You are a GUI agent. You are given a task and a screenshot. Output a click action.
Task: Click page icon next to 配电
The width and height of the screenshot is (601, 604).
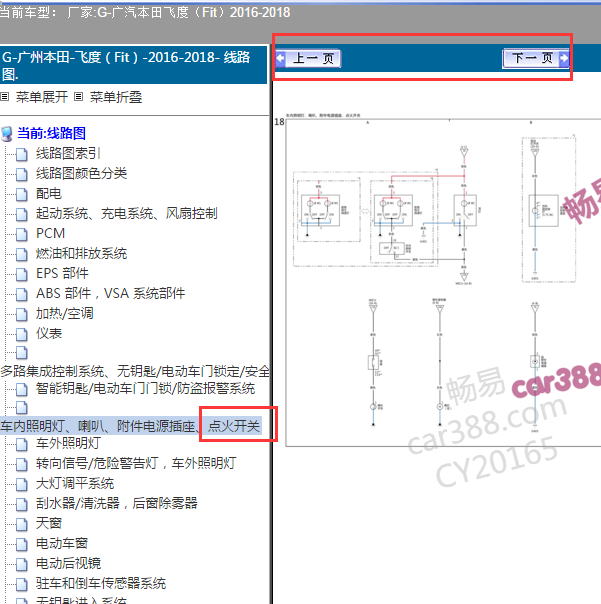point(22,194)
